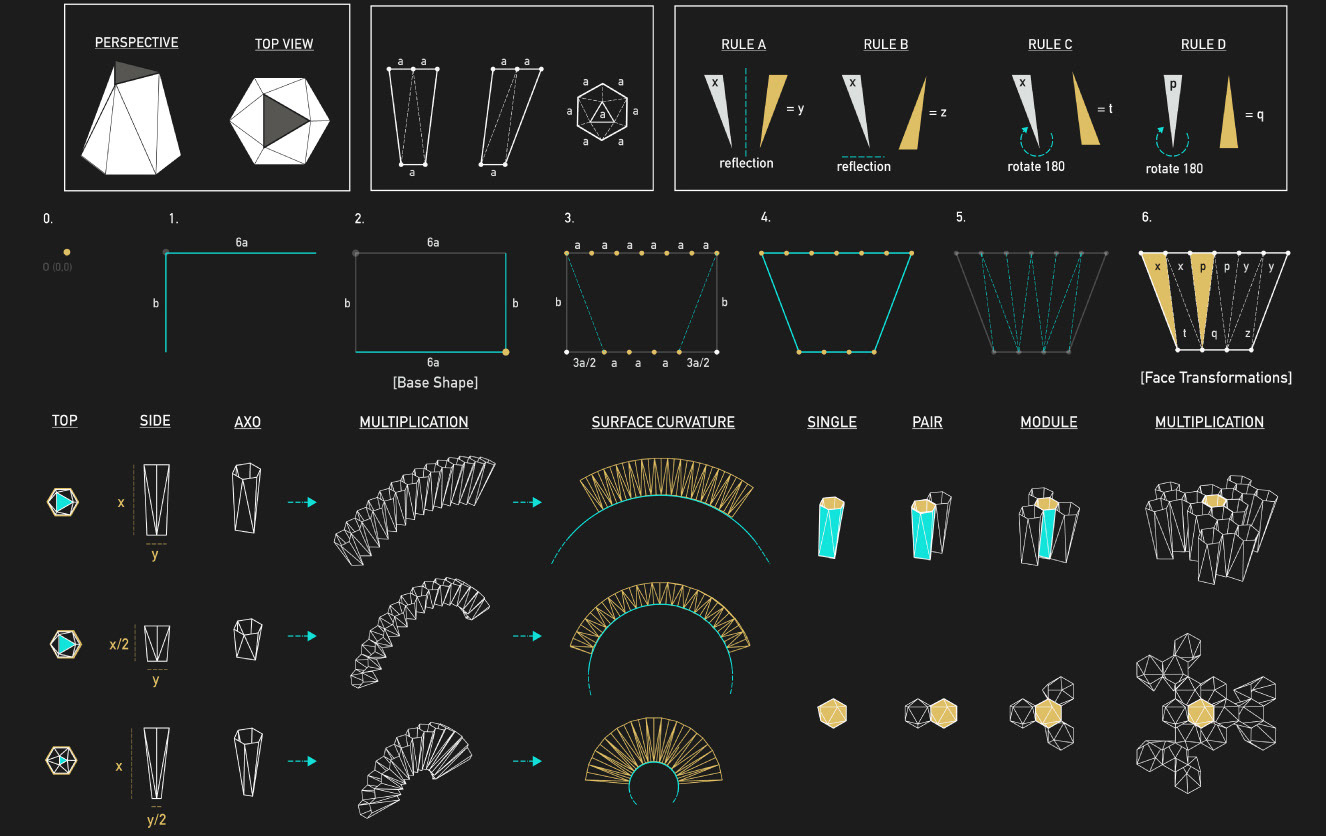Click the two-hexagon pair top view

tap(931, 712)
